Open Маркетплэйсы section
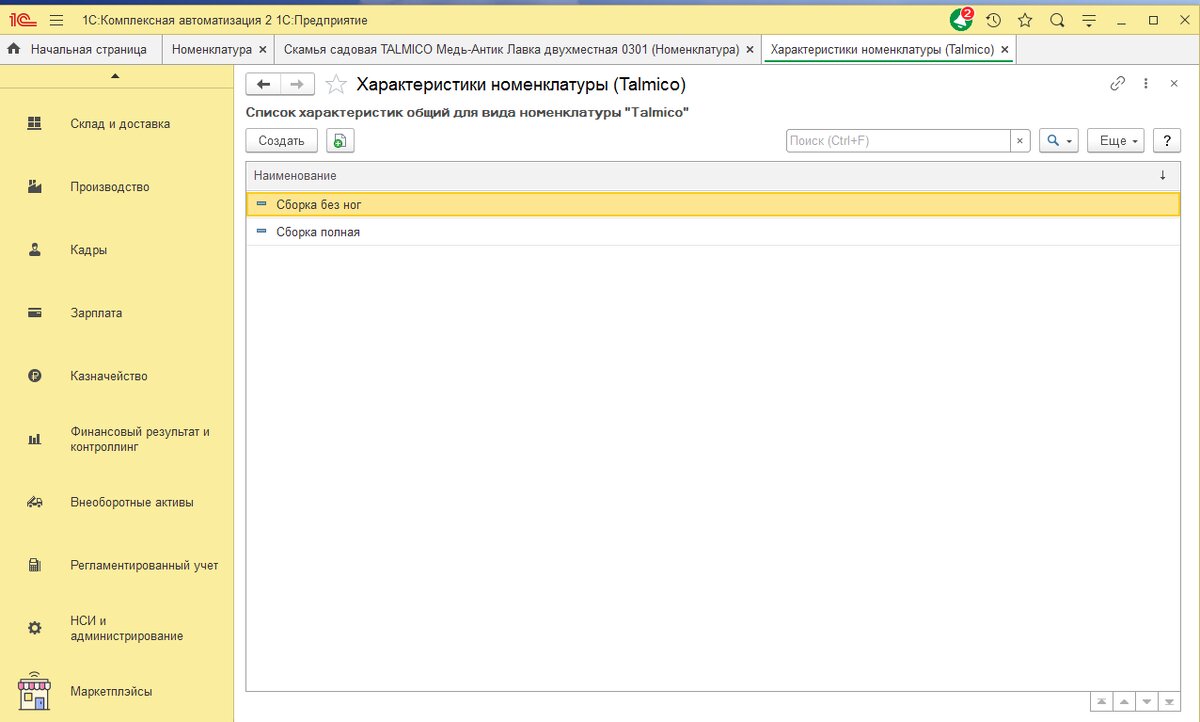The image size is (1200, 722). 112,691
